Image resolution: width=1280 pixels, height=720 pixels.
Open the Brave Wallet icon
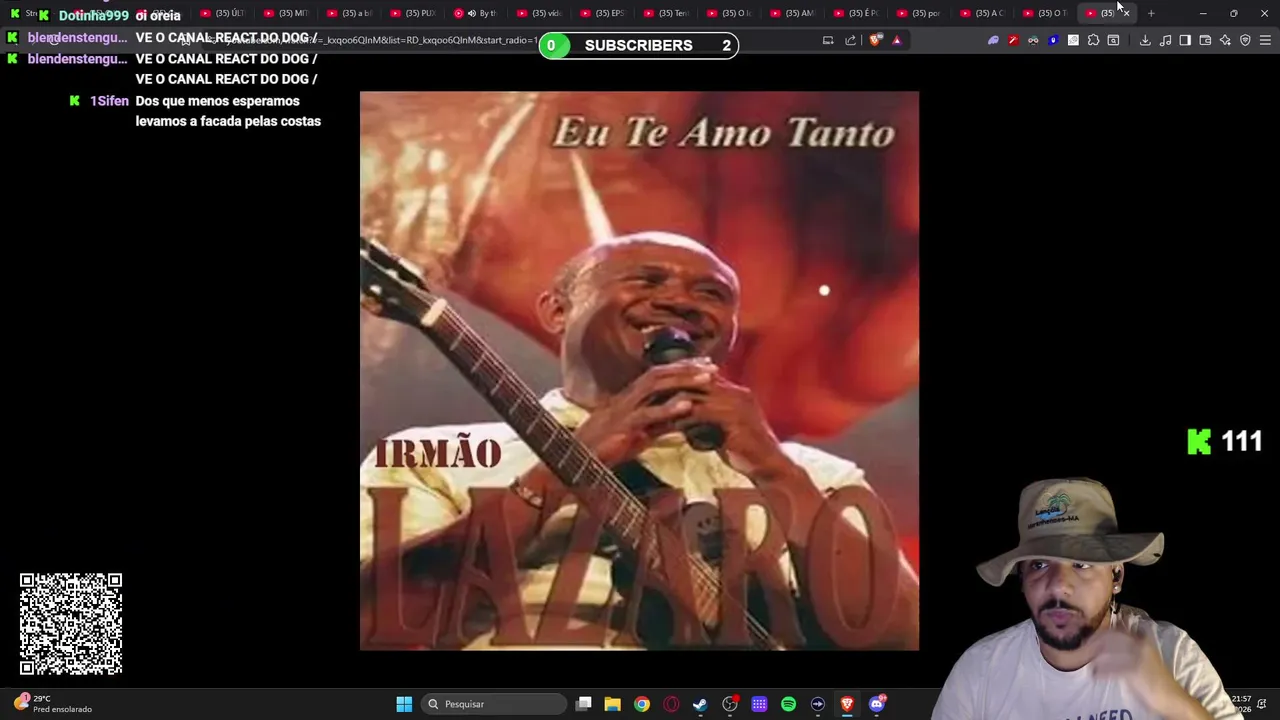(x=1205, y=40)
